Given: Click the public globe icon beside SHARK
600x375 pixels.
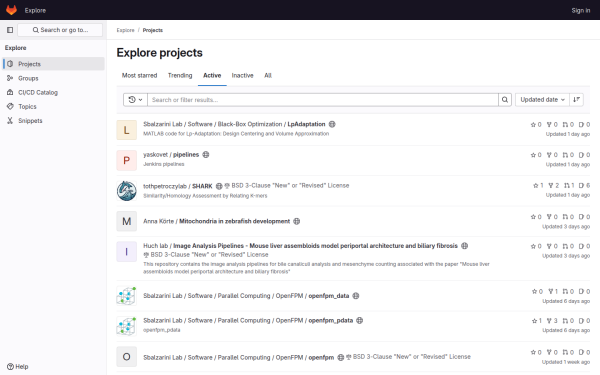Looking at the screenshot, I should pyautogui.click(x=219, y=186).
